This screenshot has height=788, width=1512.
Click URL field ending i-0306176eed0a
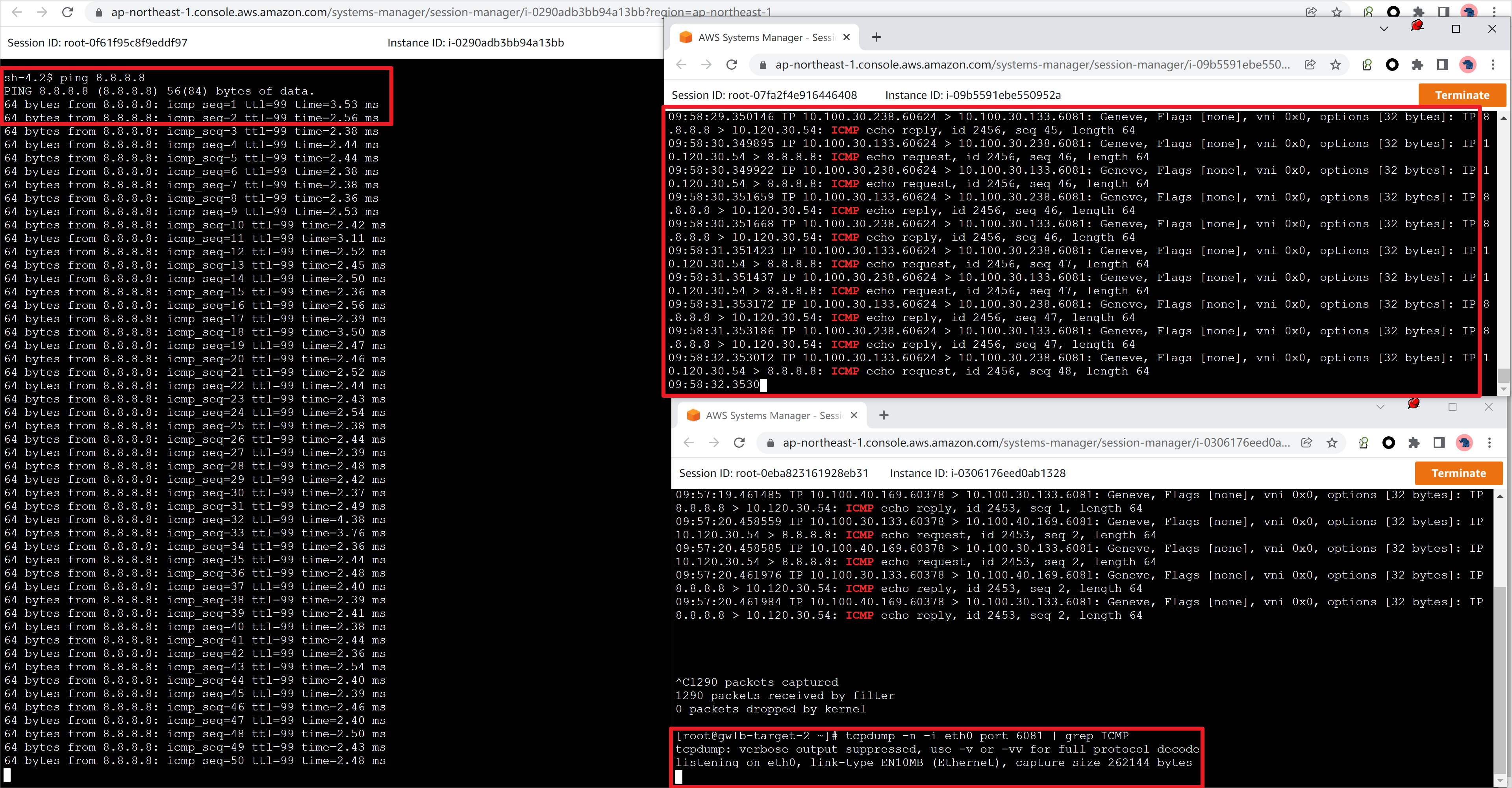tap(1036, 443)
